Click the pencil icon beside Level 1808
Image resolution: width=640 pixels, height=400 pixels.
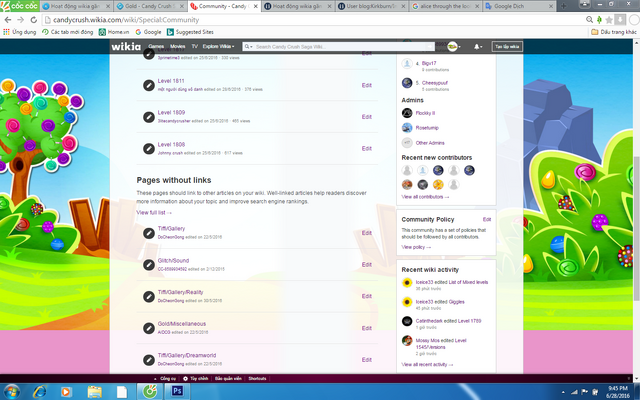(x=149, y=149)
